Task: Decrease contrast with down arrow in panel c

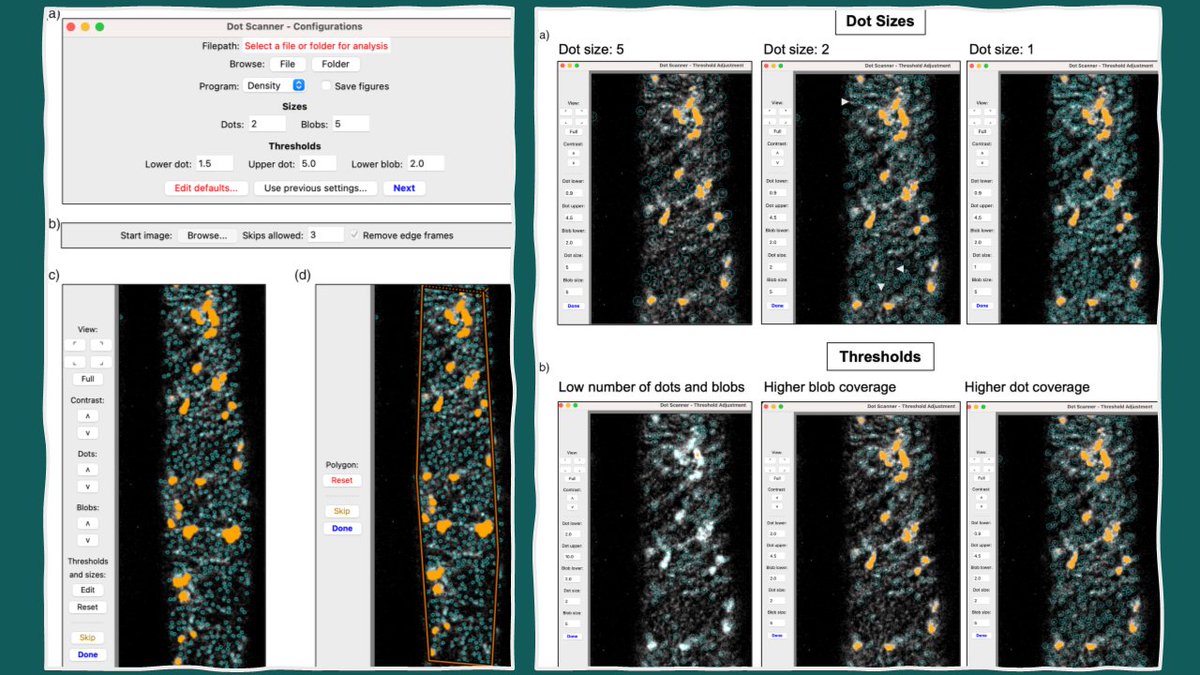Action: [x=90, y=434]
